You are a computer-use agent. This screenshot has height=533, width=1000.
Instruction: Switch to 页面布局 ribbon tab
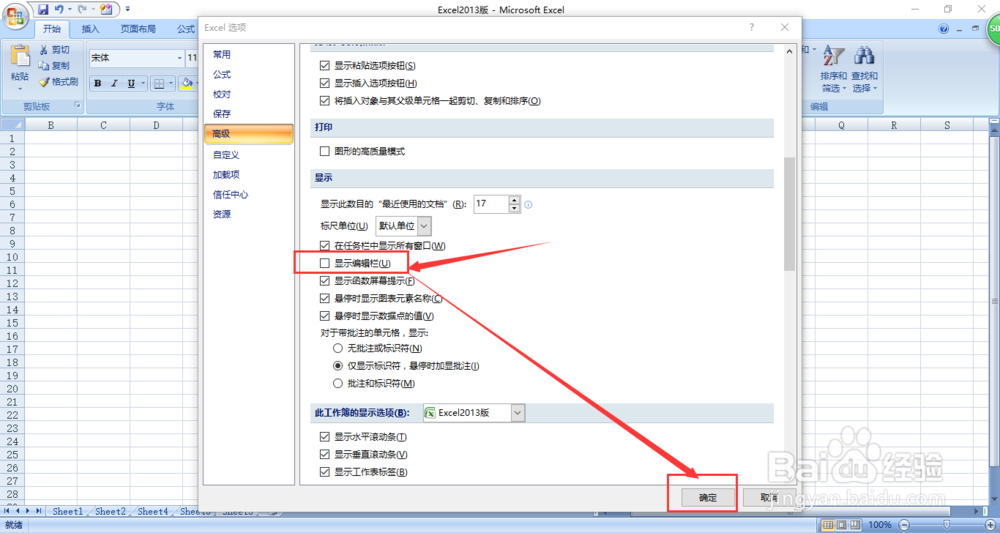(x=138, y=29)
